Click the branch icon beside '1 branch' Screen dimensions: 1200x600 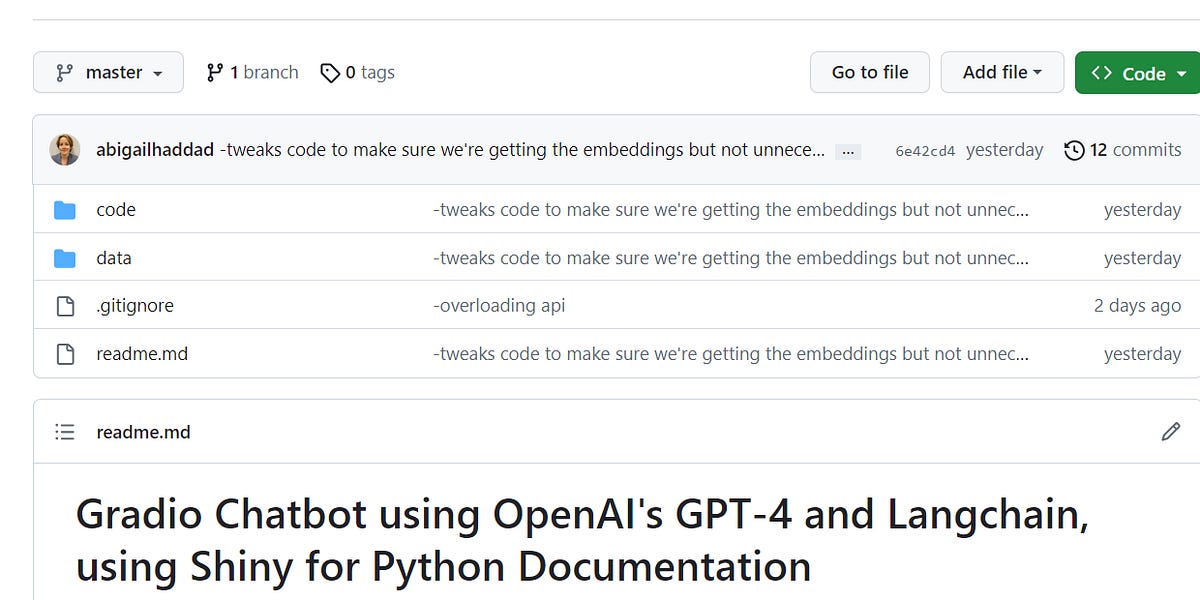point(214,72)
